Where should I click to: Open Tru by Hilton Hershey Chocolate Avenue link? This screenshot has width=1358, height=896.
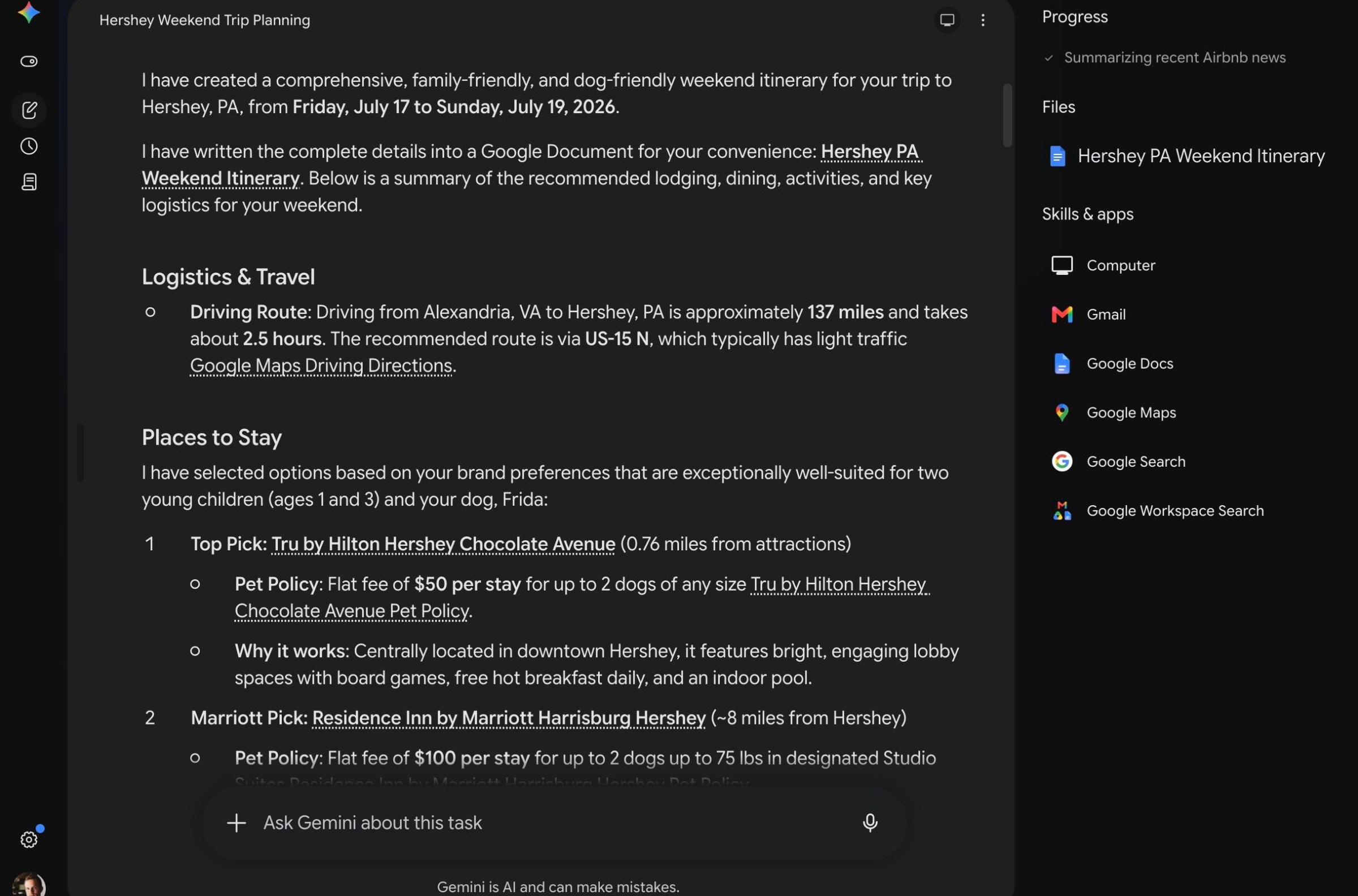click(443, 544)
